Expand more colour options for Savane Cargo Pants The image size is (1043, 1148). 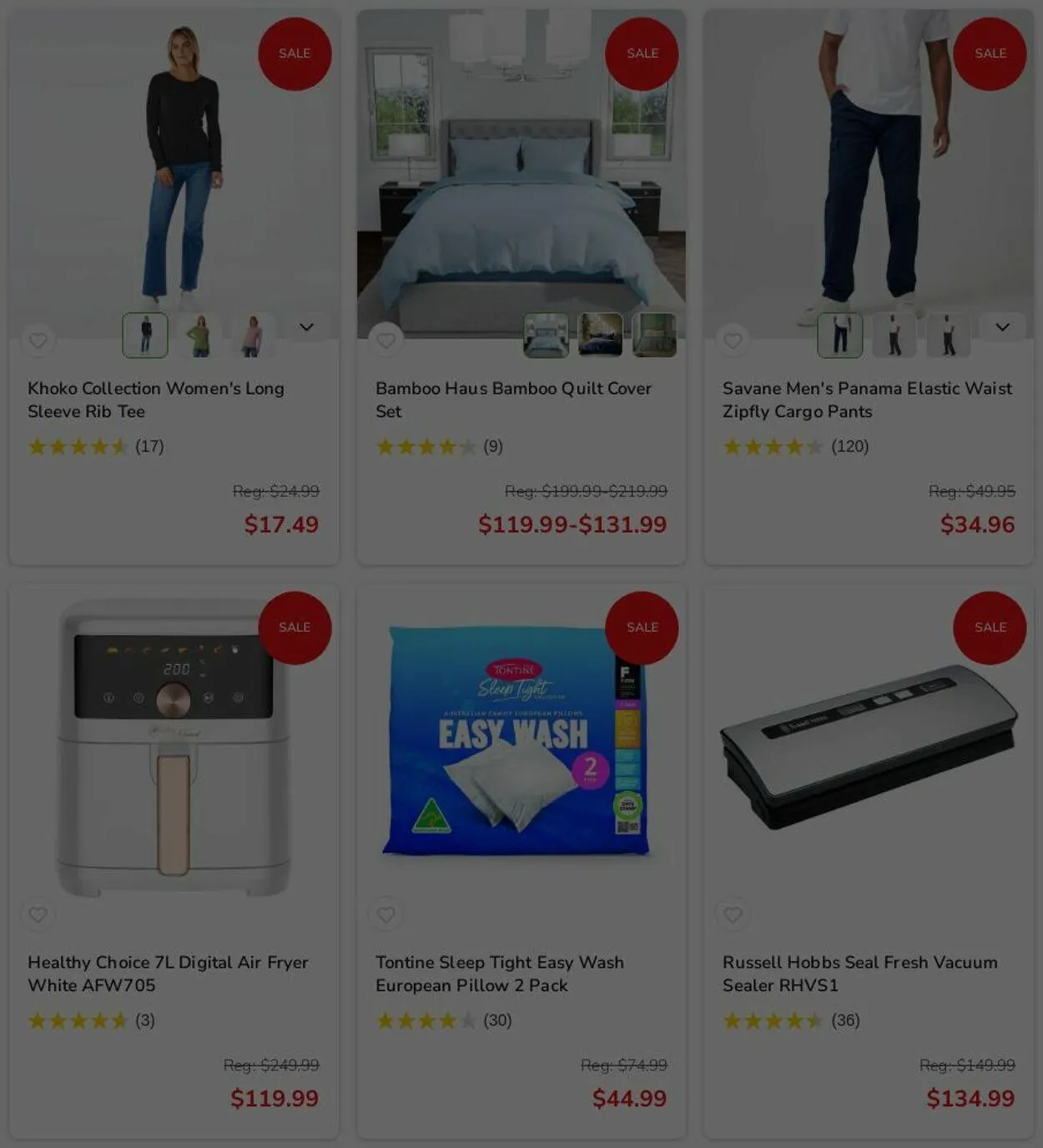1002,327
